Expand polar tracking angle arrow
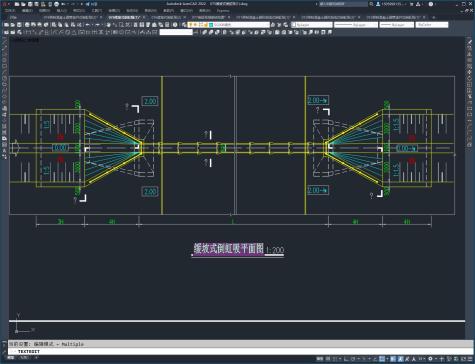The image size is (475, 364). click(359, 359)
